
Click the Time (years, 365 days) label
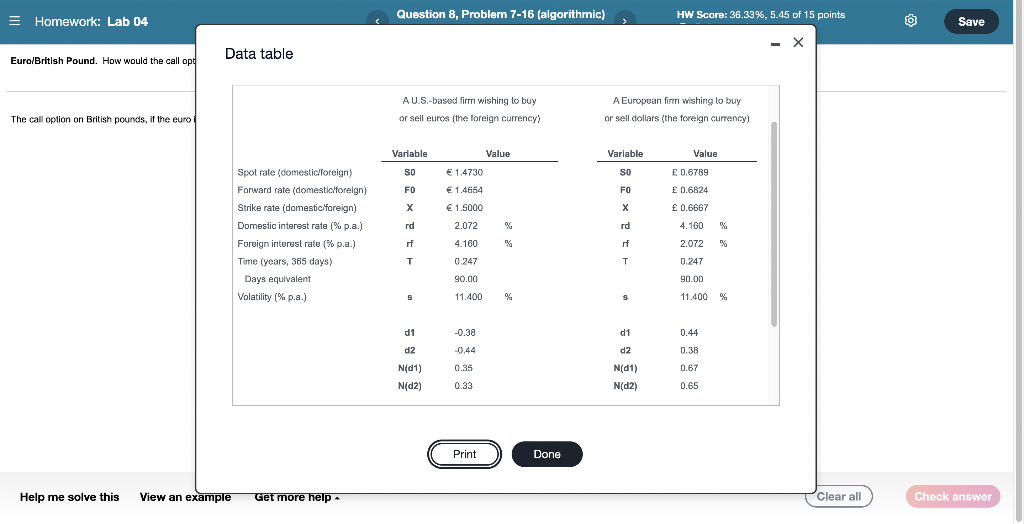coord(285,261)
